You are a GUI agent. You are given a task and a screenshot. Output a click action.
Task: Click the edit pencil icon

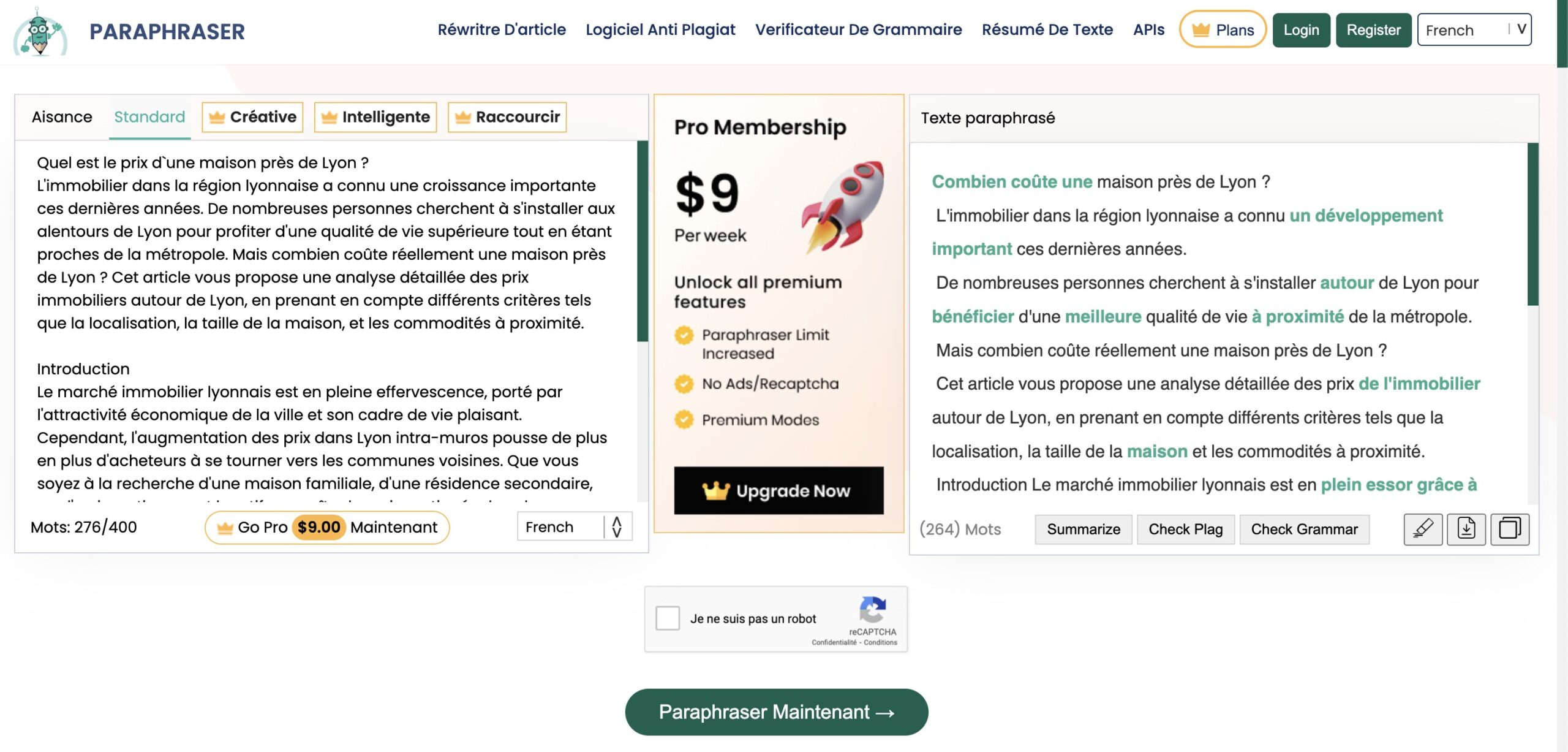click(1422, 528)
